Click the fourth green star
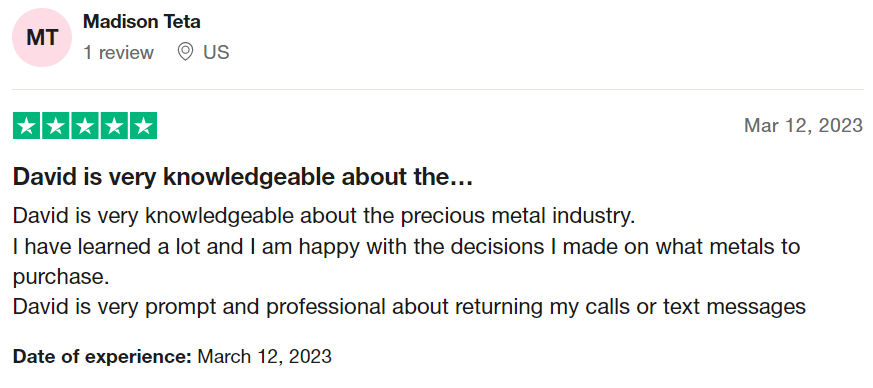This screenshot has height=388, width=873. pos(114,126)
